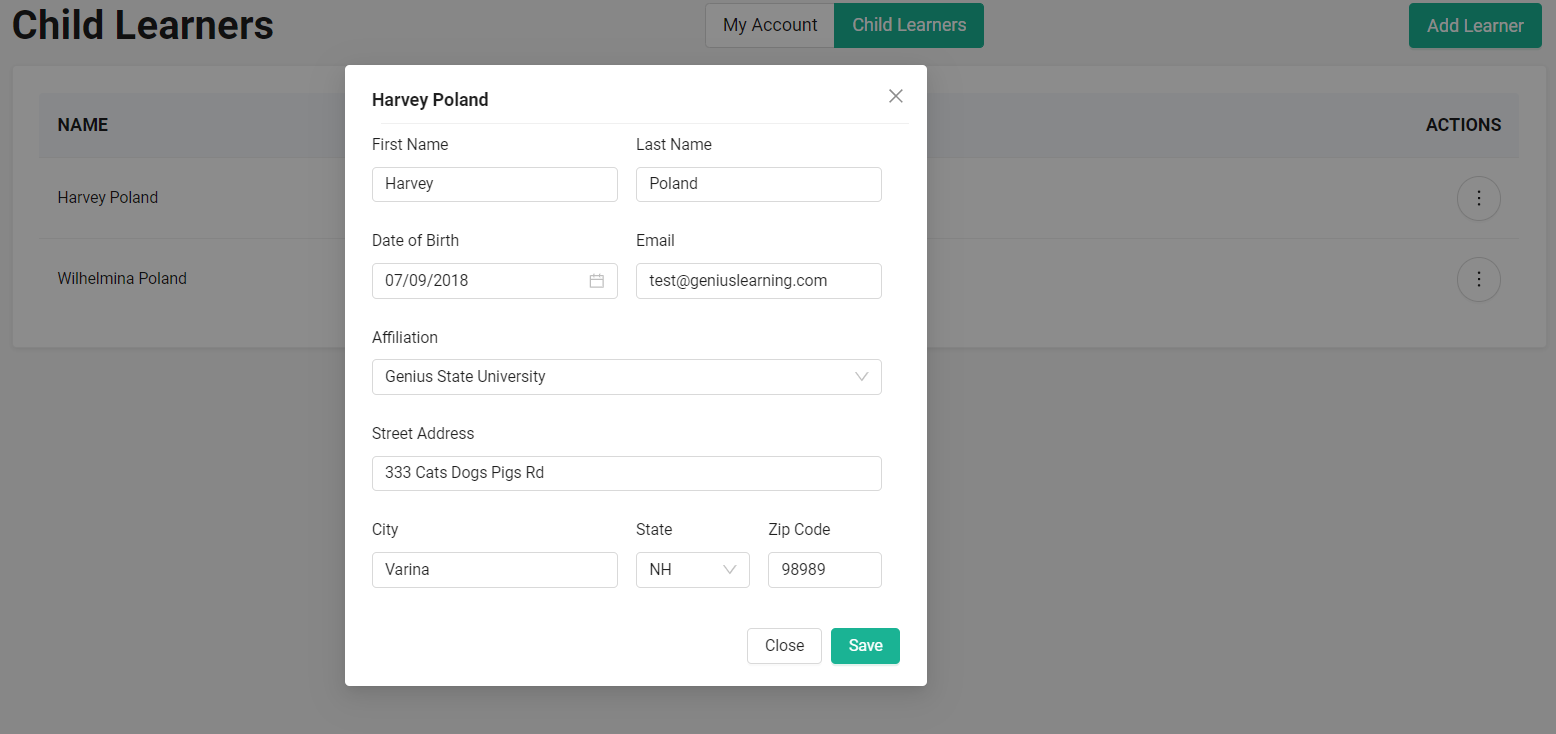Click the Close button in dialog footer
This screenshot has height=734, width=1556.
(x=784, y=646)
